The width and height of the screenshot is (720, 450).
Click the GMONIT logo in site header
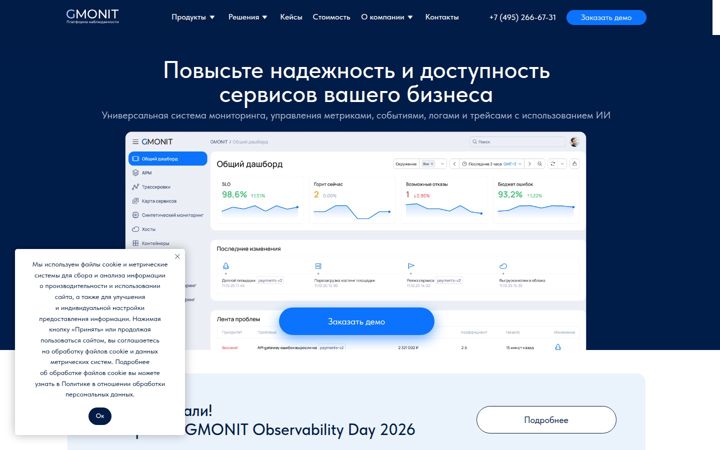[92, 16]
